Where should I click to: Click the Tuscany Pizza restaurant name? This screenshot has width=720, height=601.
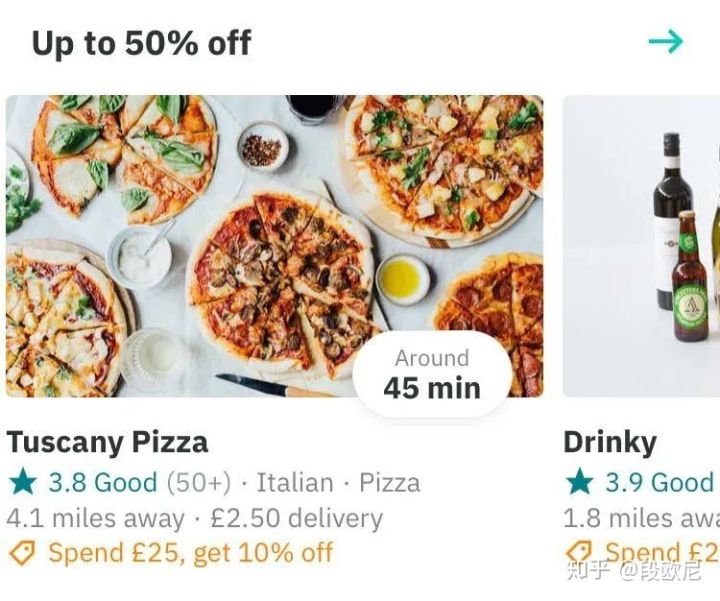click(x=107, y=442)
